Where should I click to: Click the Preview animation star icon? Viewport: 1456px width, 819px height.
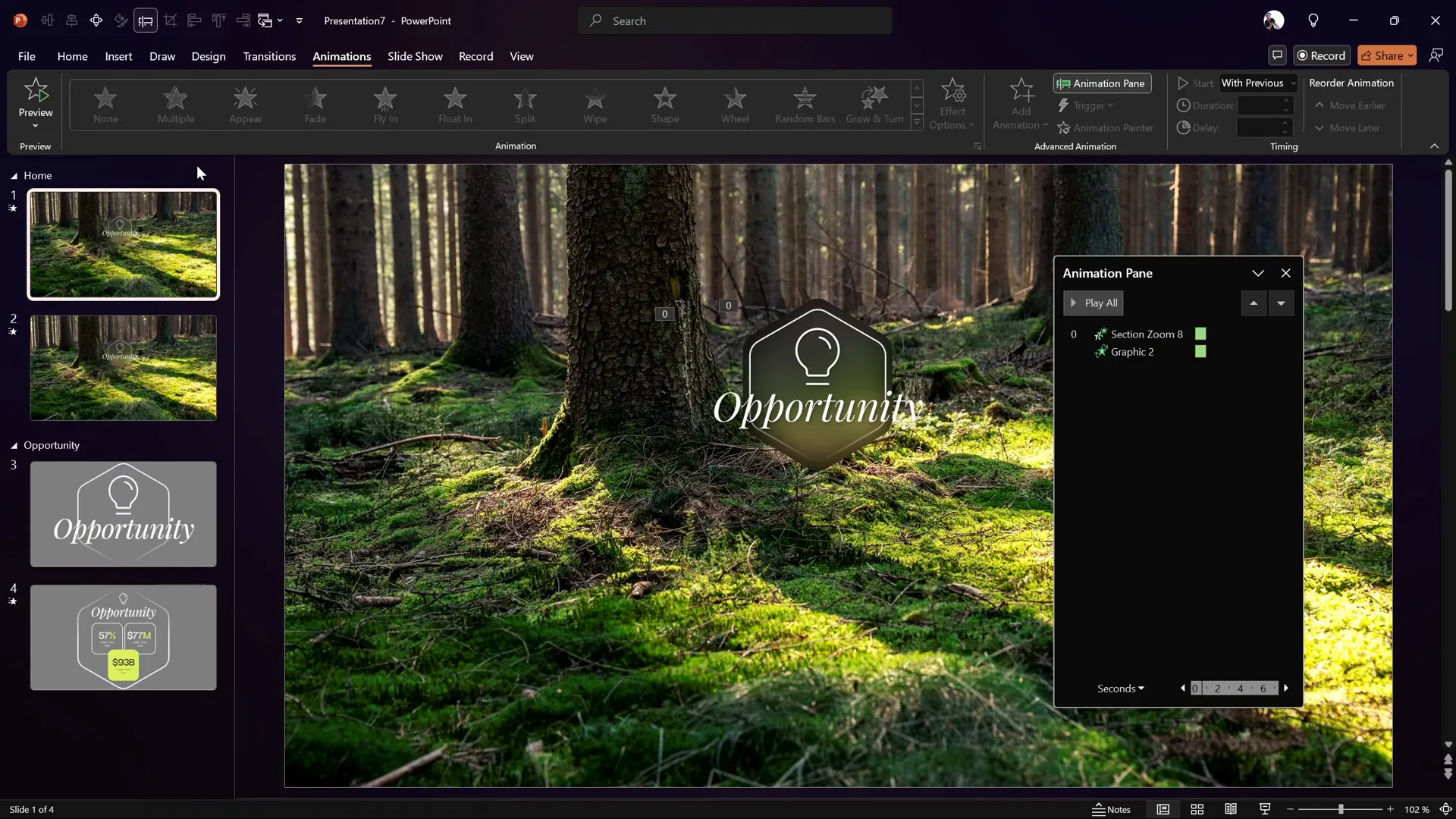point(36,90)
